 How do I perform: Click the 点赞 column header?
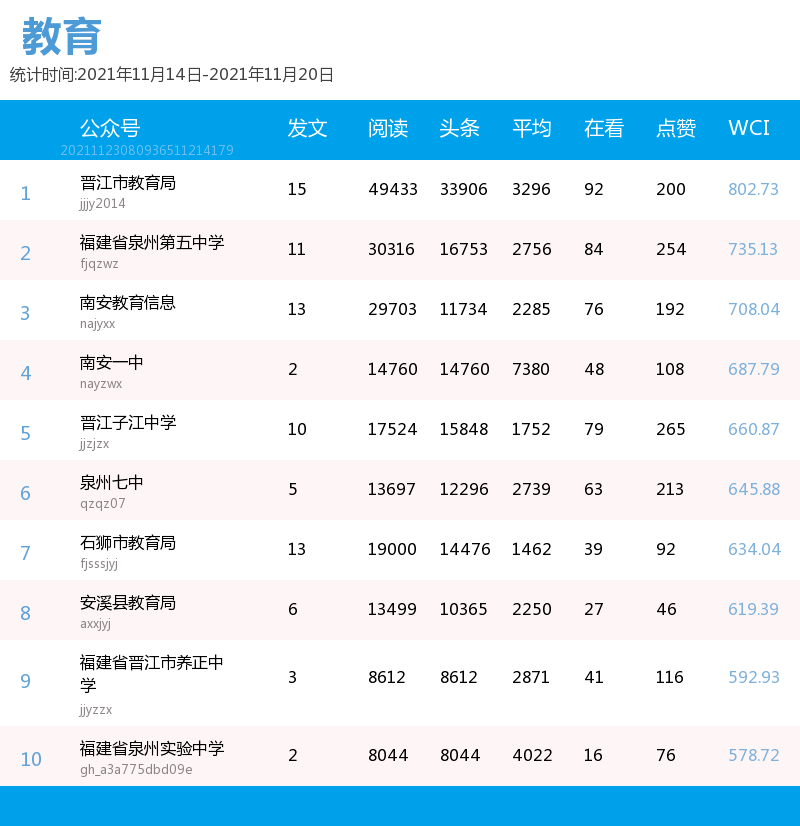pyautogui.click(x=676, y=128)
